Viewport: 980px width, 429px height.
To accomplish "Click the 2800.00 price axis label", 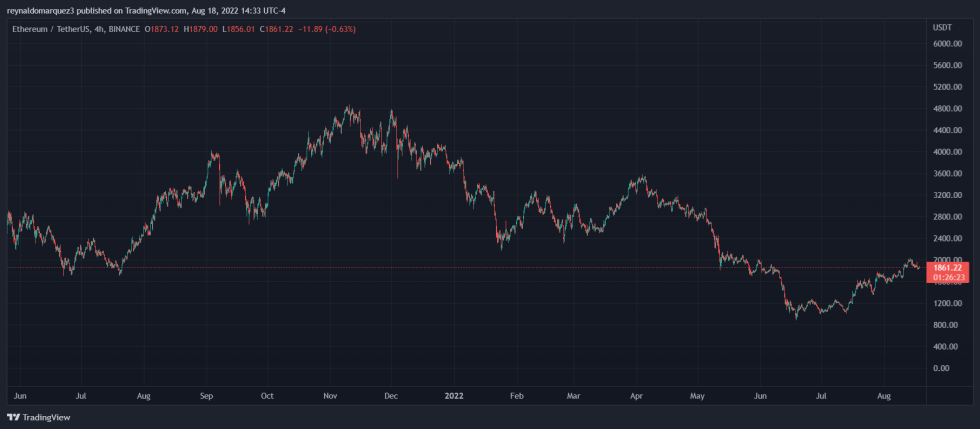I will (x=948, y=217).
